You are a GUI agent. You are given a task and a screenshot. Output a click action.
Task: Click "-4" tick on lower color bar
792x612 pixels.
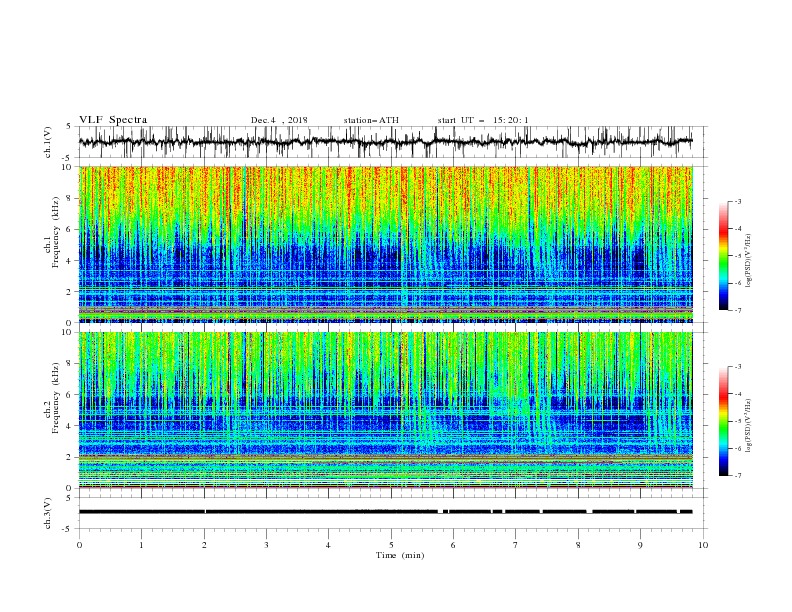(x=738, y=394)
